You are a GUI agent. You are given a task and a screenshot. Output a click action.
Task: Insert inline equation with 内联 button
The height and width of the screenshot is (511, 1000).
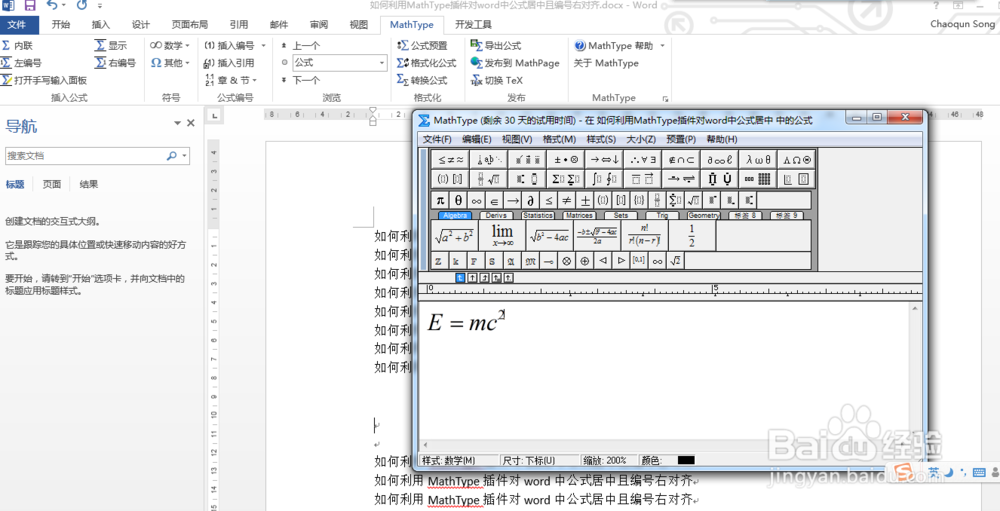click(17, 46)
